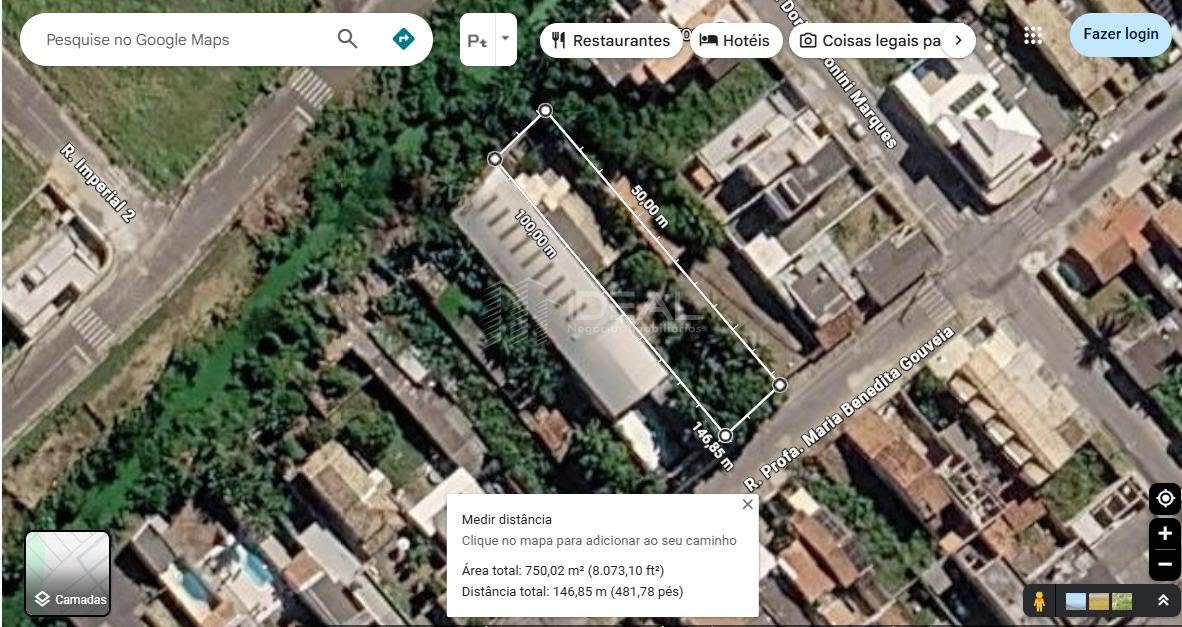Select the Street View pegman
1182x627 pixels.
pyautogui.click(x=1040, y=601)
